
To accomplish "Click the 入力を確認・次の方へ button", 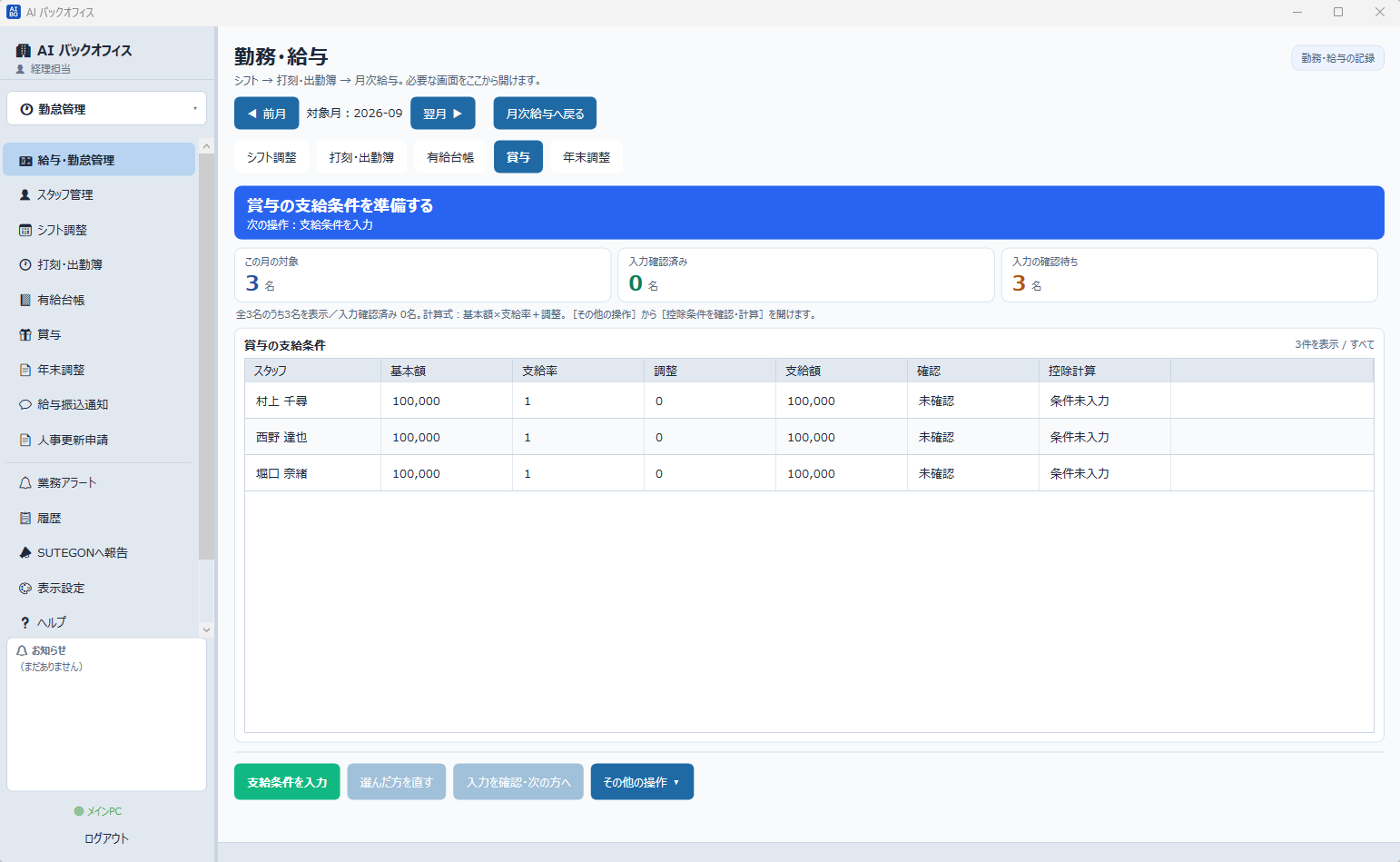I will pyautogui.click(x=518, y=782).
